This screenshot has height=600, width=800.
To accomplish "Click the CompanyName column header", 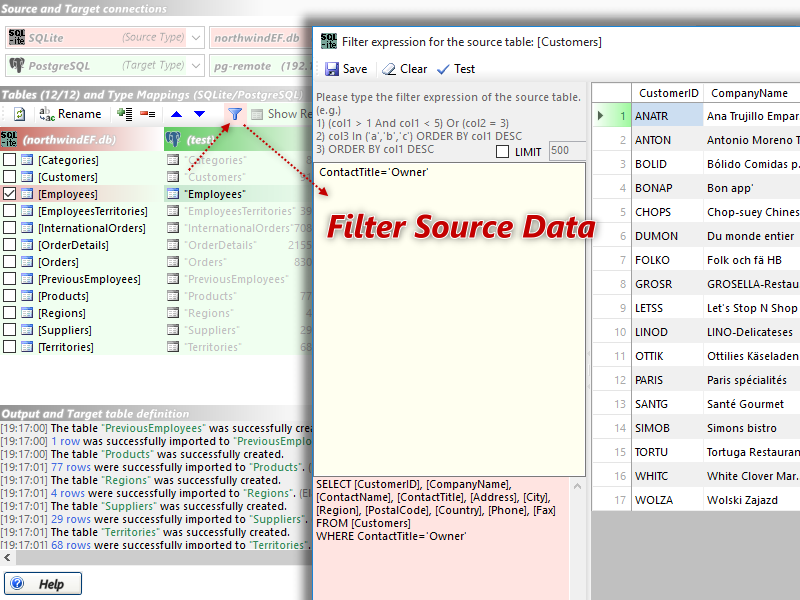I will [x=752, y=93].
